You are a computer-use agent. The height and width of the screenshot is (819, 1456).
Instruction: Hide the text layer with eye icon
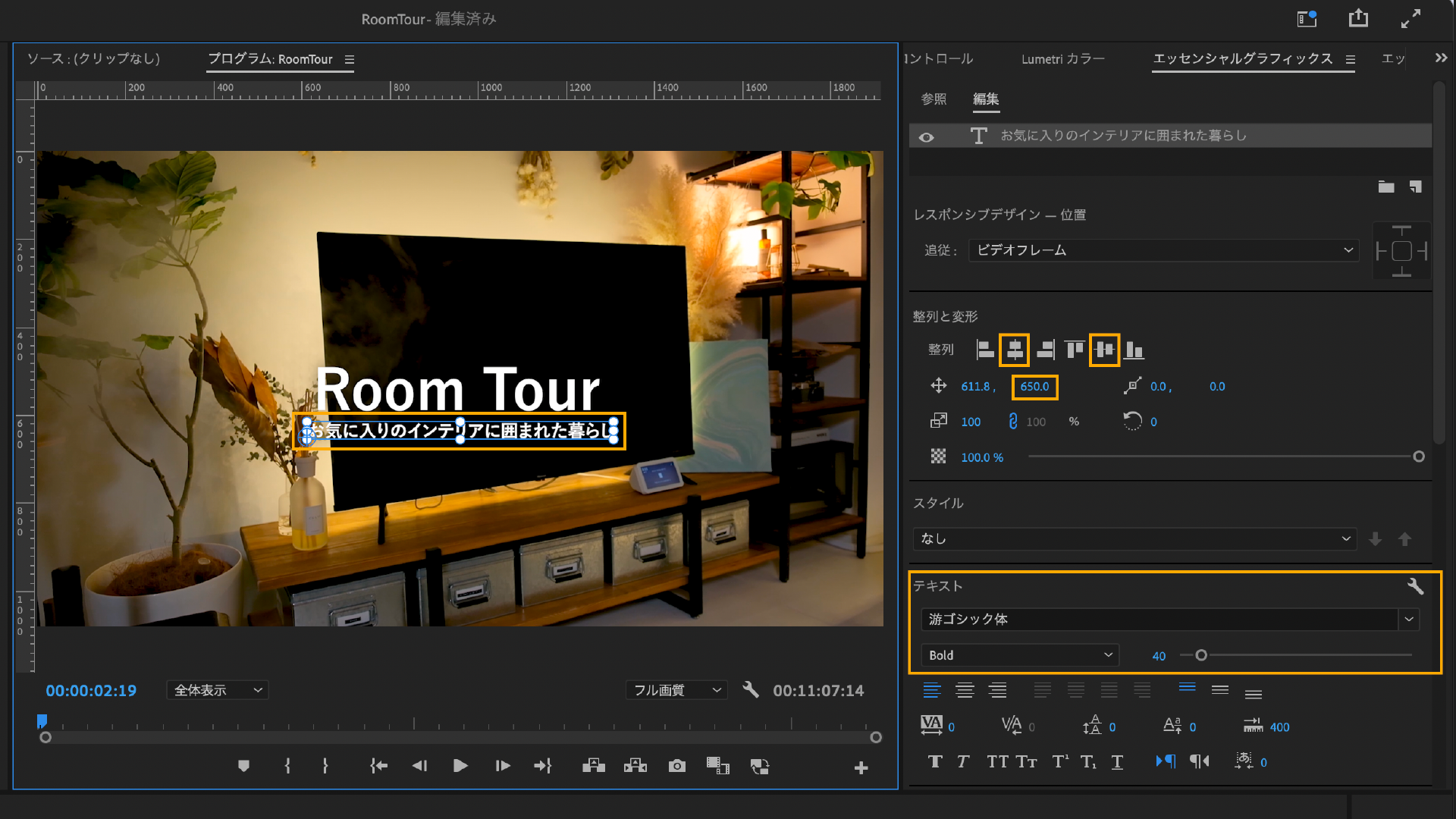[926, 137]
